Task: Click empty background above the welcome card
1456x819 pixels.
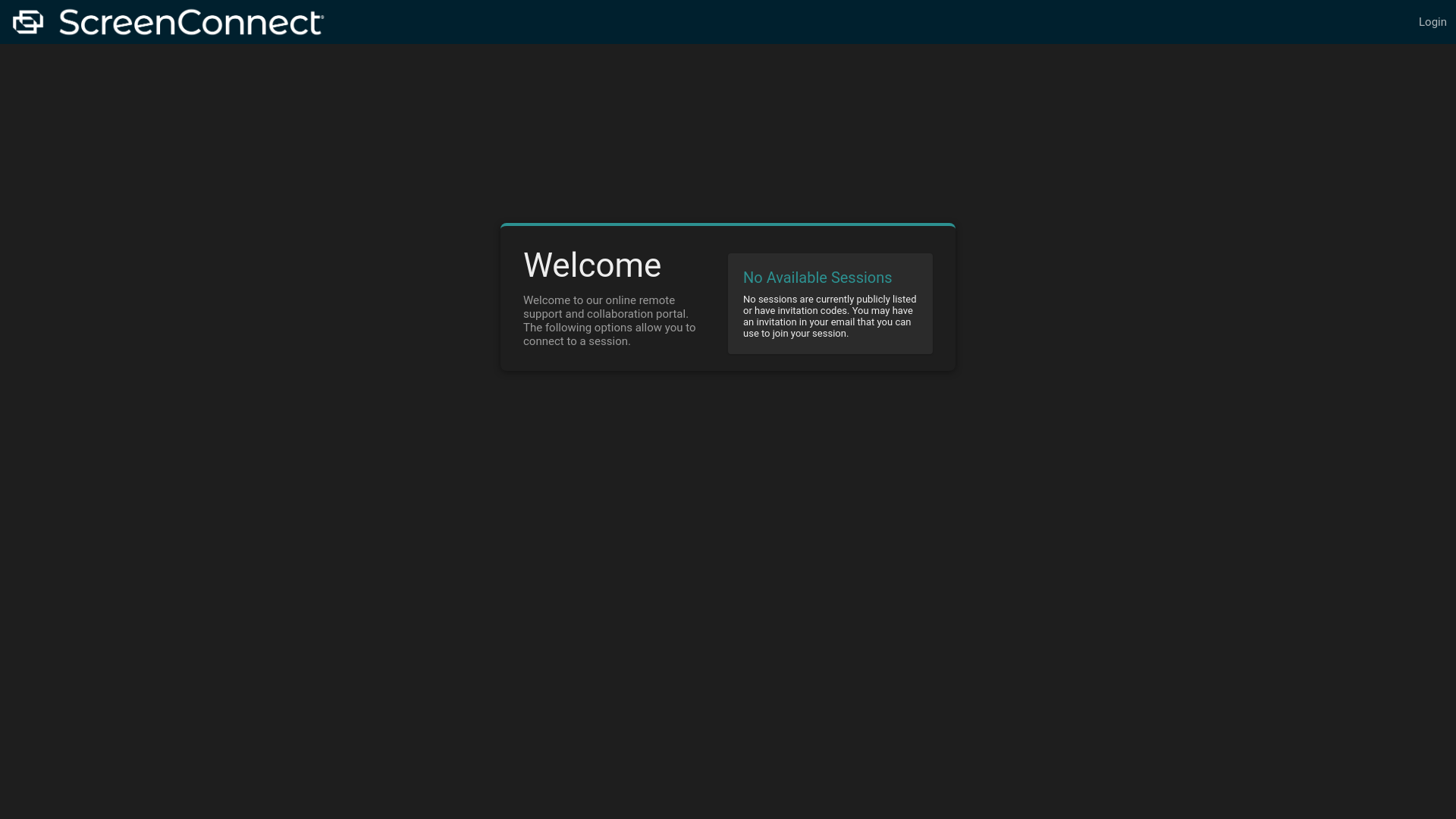Action: point(728,129)
